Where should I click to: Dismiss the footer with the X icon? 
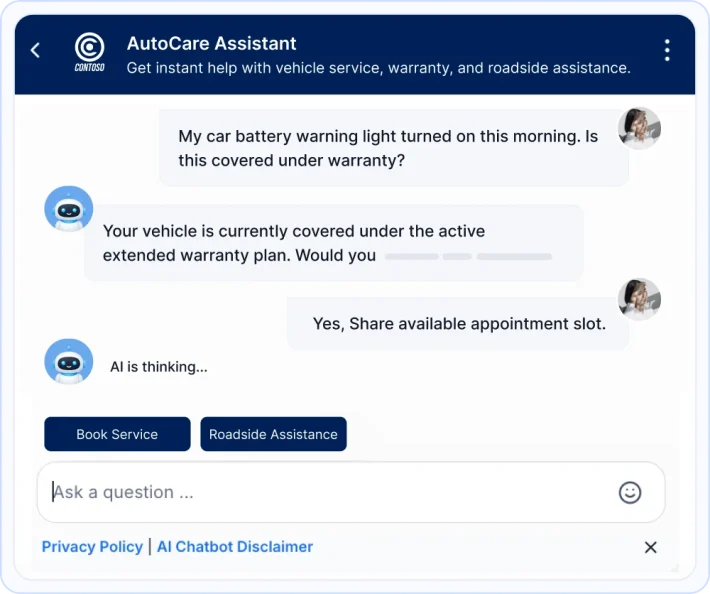pyautogui.click(x=651, y=547)
